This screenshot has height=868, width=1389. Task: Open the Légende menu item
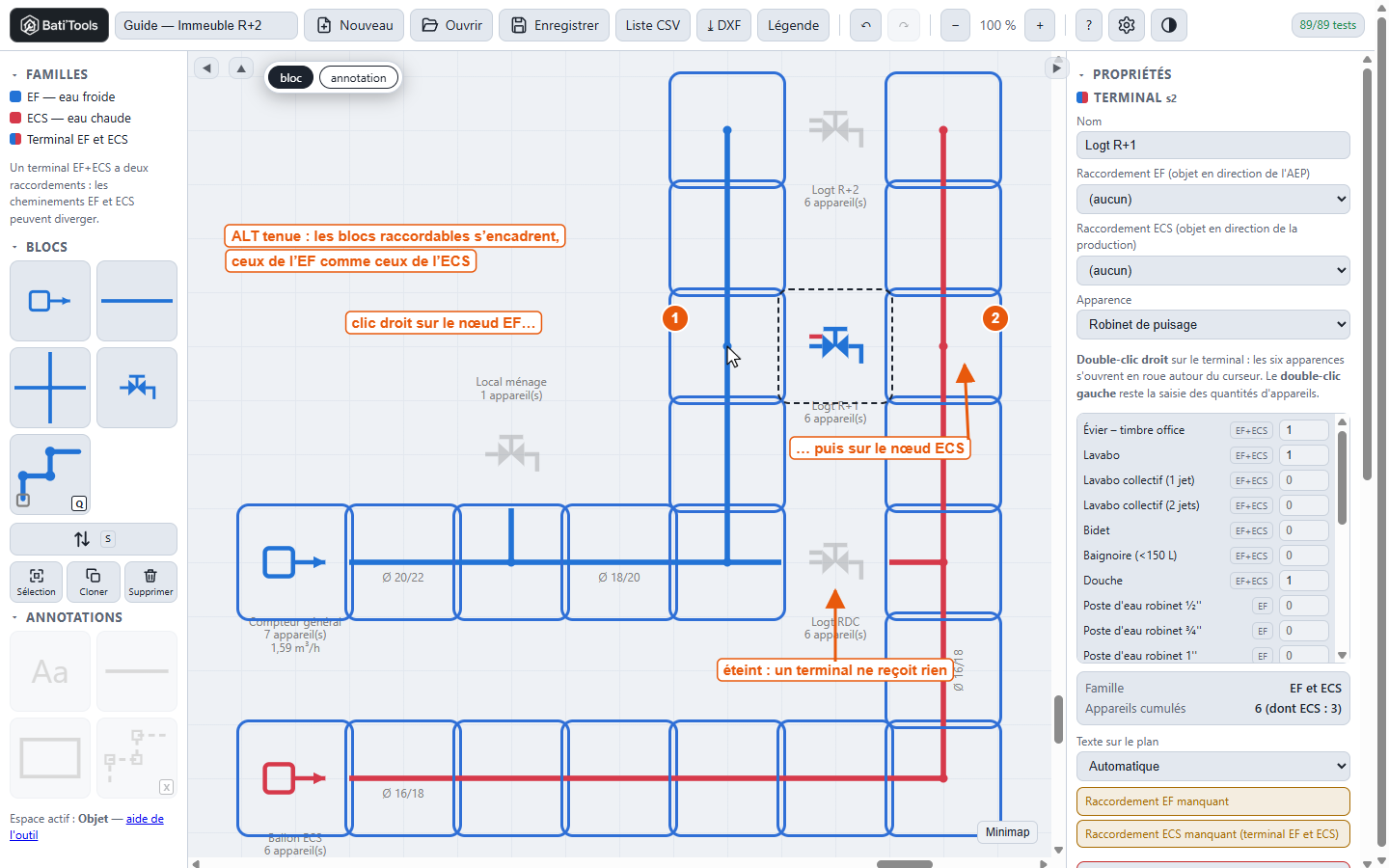pyautogui.click(x=793, y=25)
